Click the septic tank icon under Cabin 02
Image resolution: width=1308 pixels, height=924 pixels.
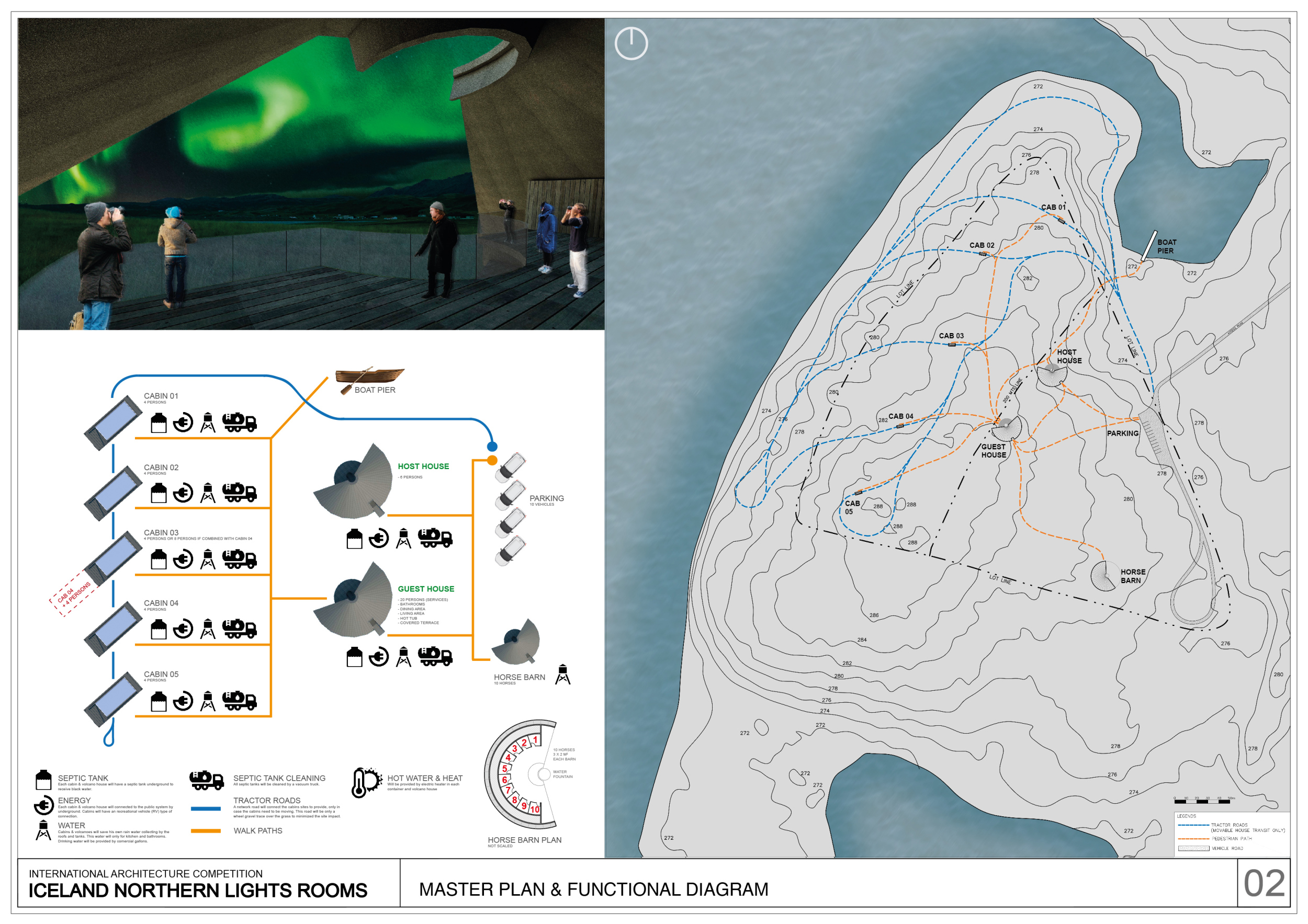pos(159,493)
